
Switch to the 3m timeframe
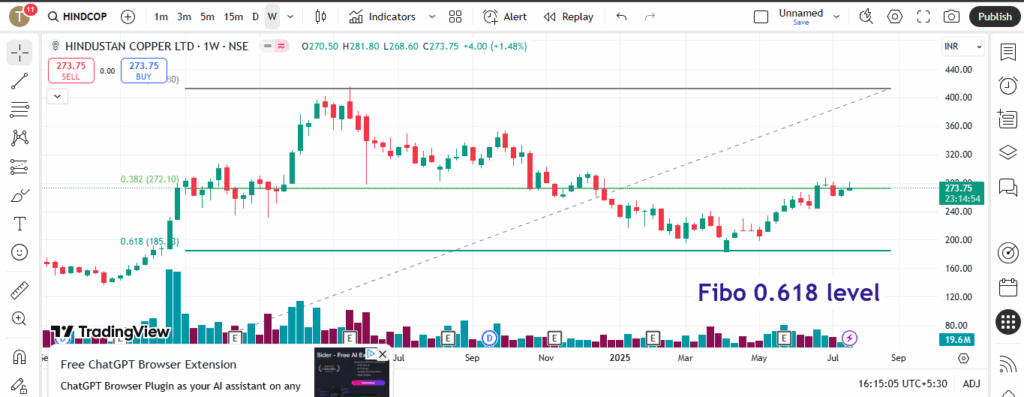pos(184,17)
